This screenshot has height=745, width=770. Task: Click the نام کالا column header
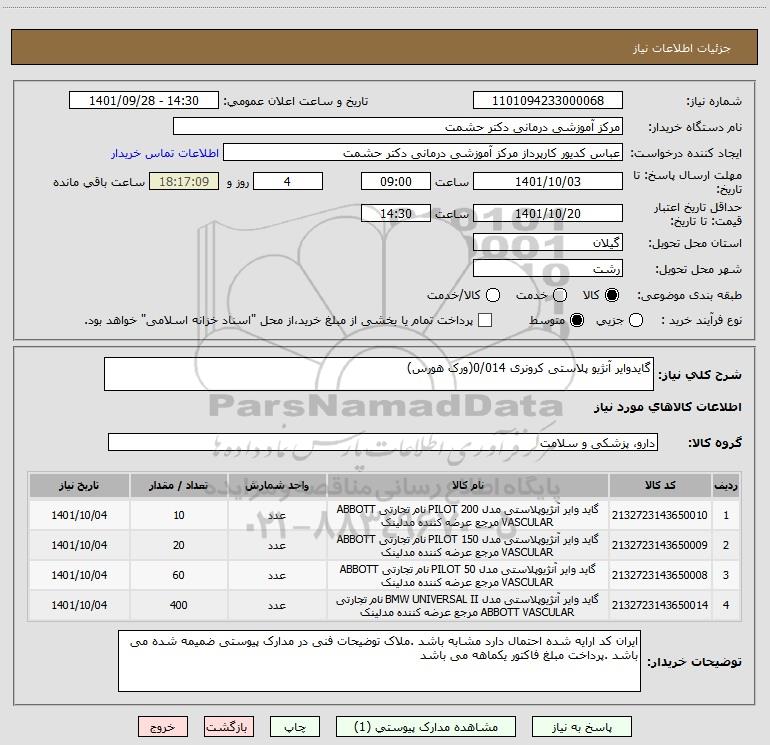tap(468, 485)
